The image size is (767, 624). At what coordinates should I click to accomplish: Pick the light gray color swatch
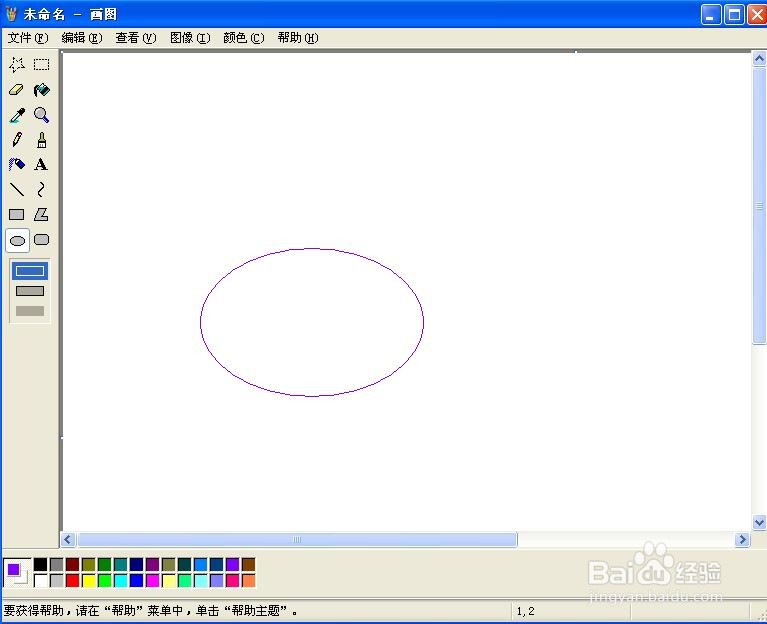57,580
